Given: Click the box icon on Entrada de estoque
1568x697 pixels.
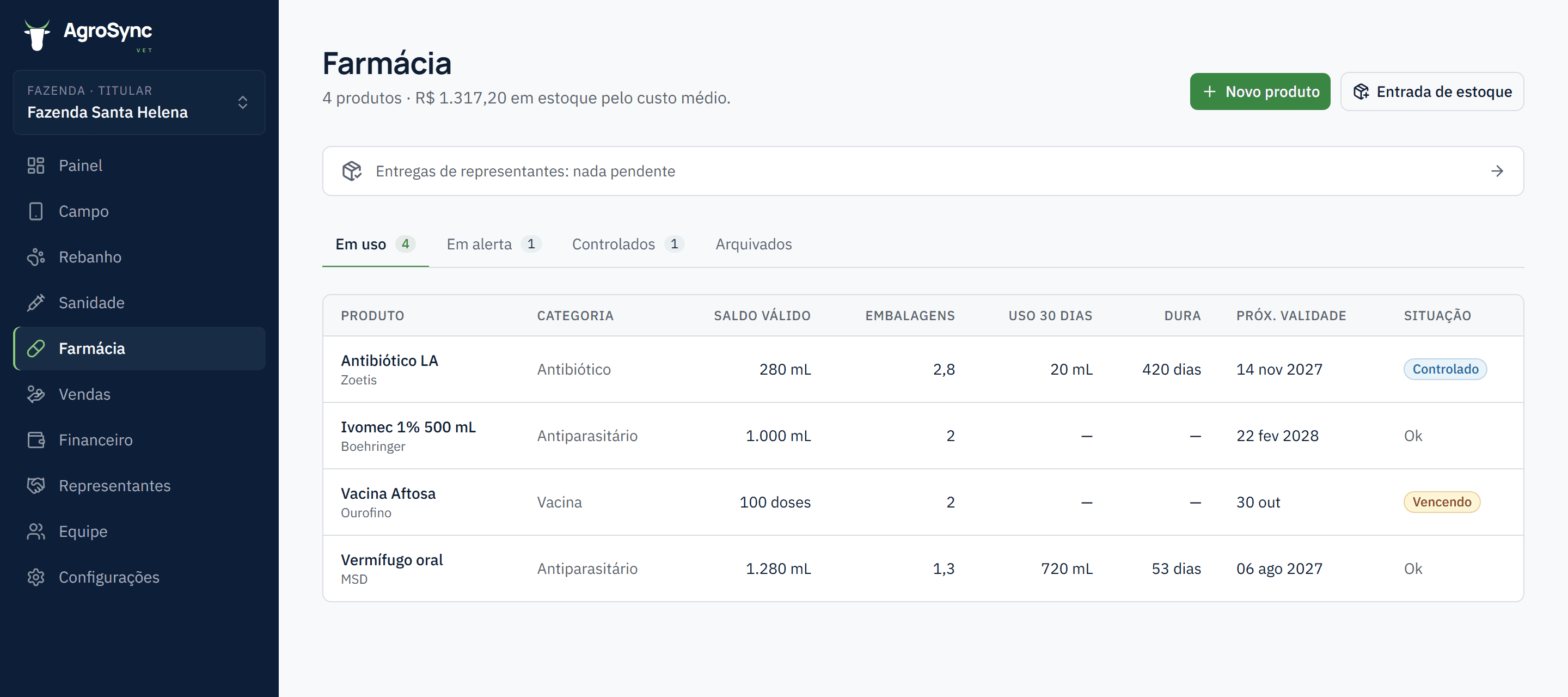Looking at the screenshot, I should pyautogui.click(x=1361, y=91).
